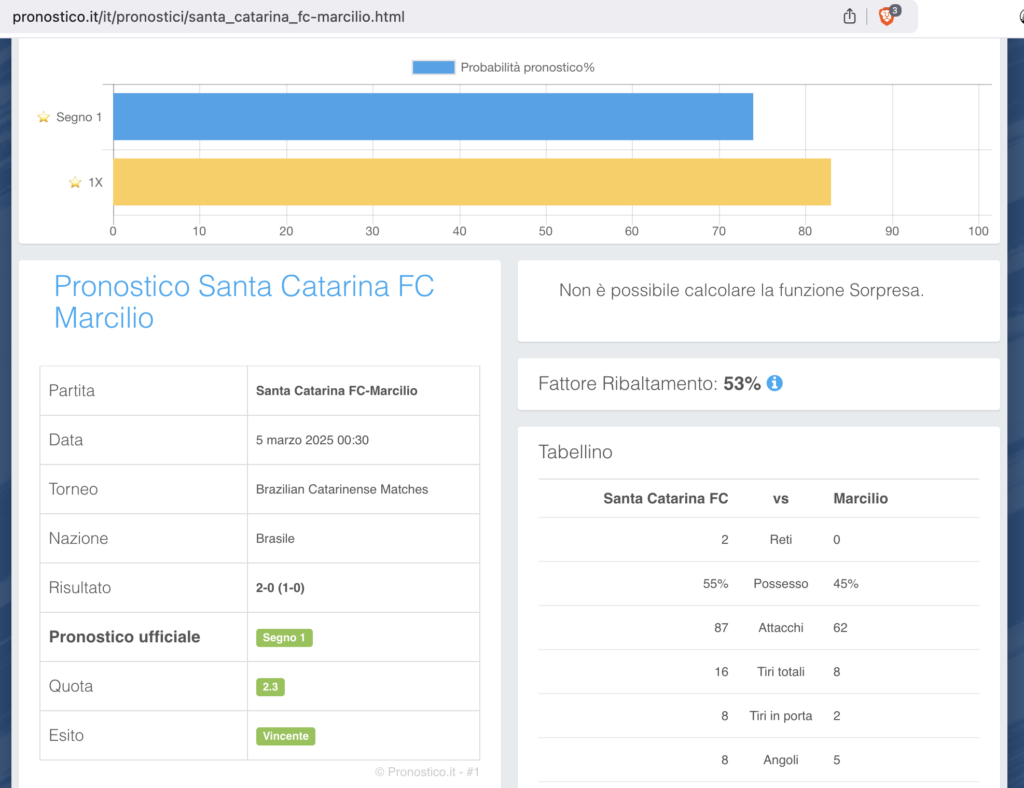Click the Tabellino section heading
Viewport: 1024px width, 788px height.
pos(575,452)
